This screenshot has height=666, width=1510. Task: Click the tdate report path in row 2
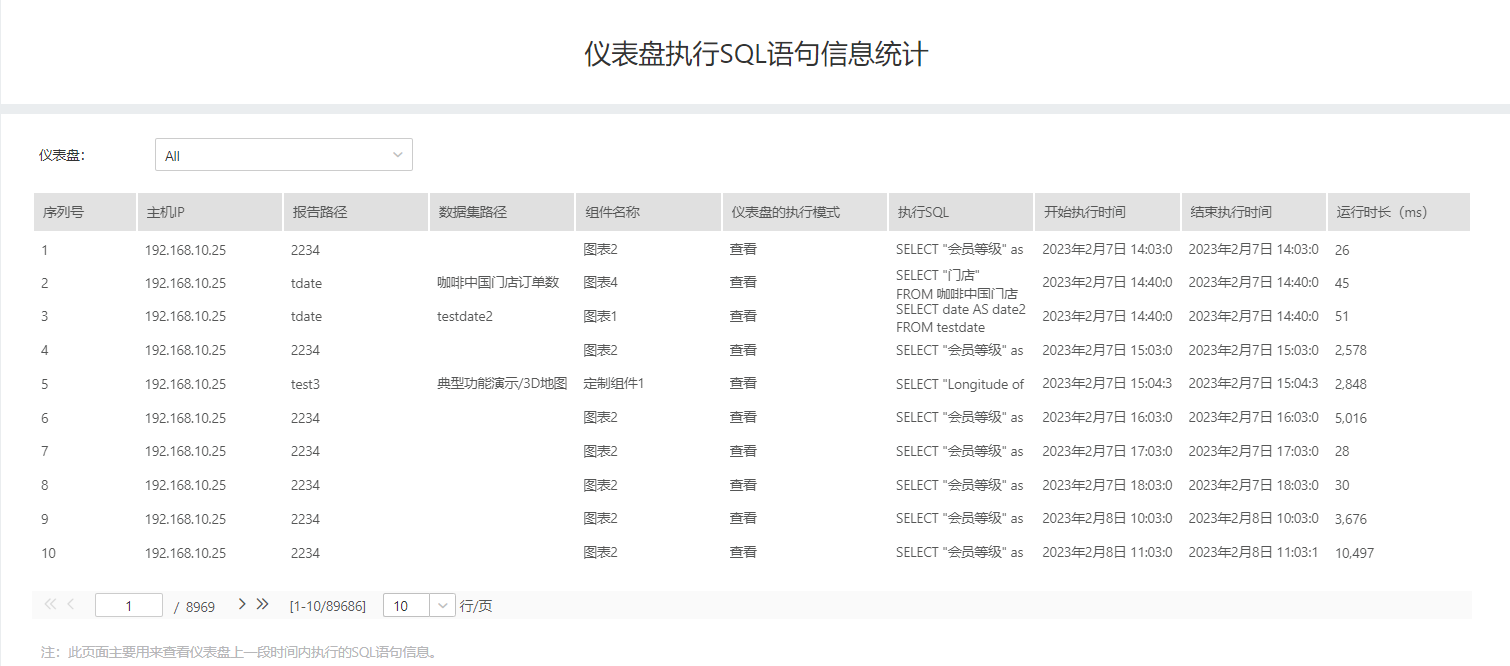click(x=305, y=283)
